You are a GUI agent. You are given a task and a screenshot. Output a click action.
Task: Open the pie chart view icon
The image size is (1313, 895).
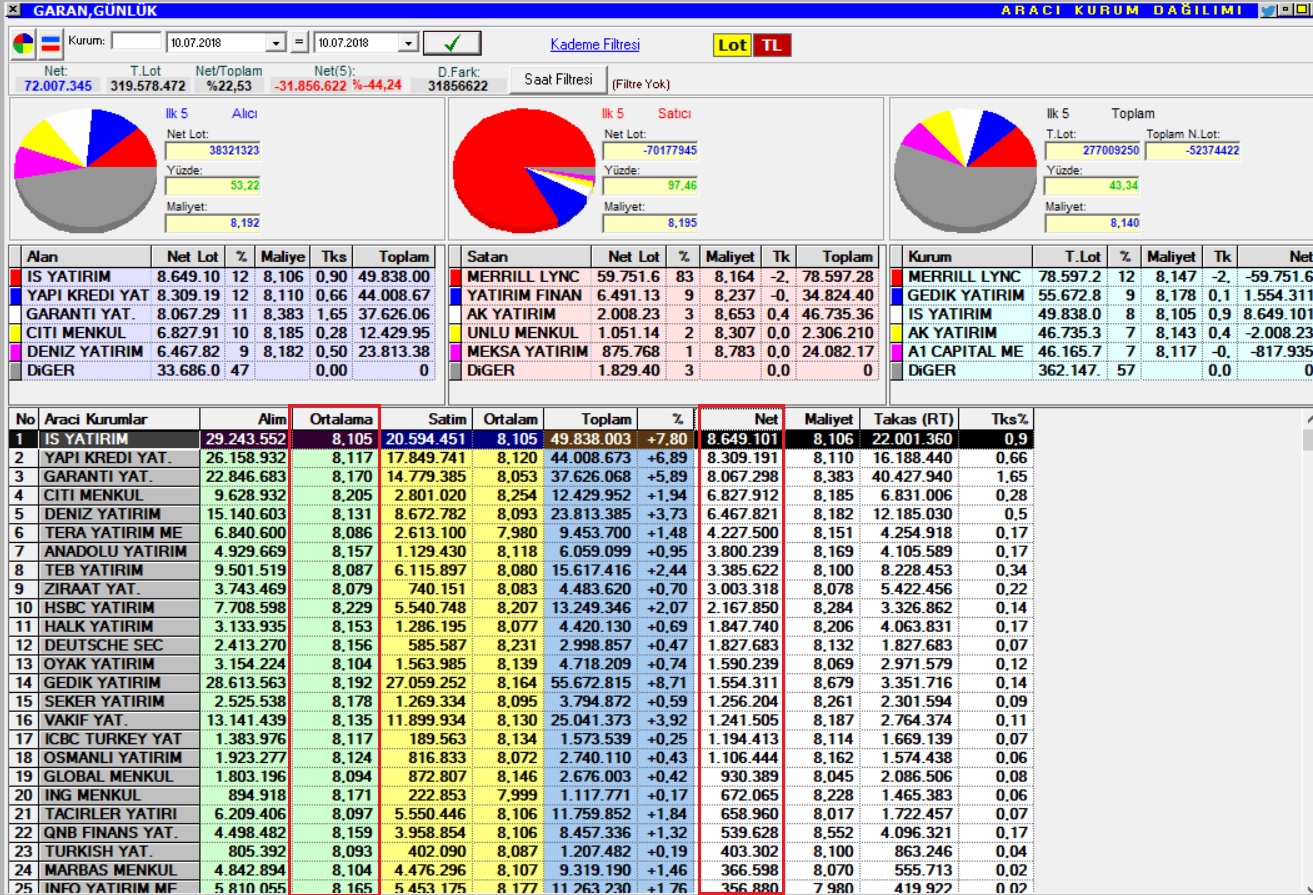[23, 44]
